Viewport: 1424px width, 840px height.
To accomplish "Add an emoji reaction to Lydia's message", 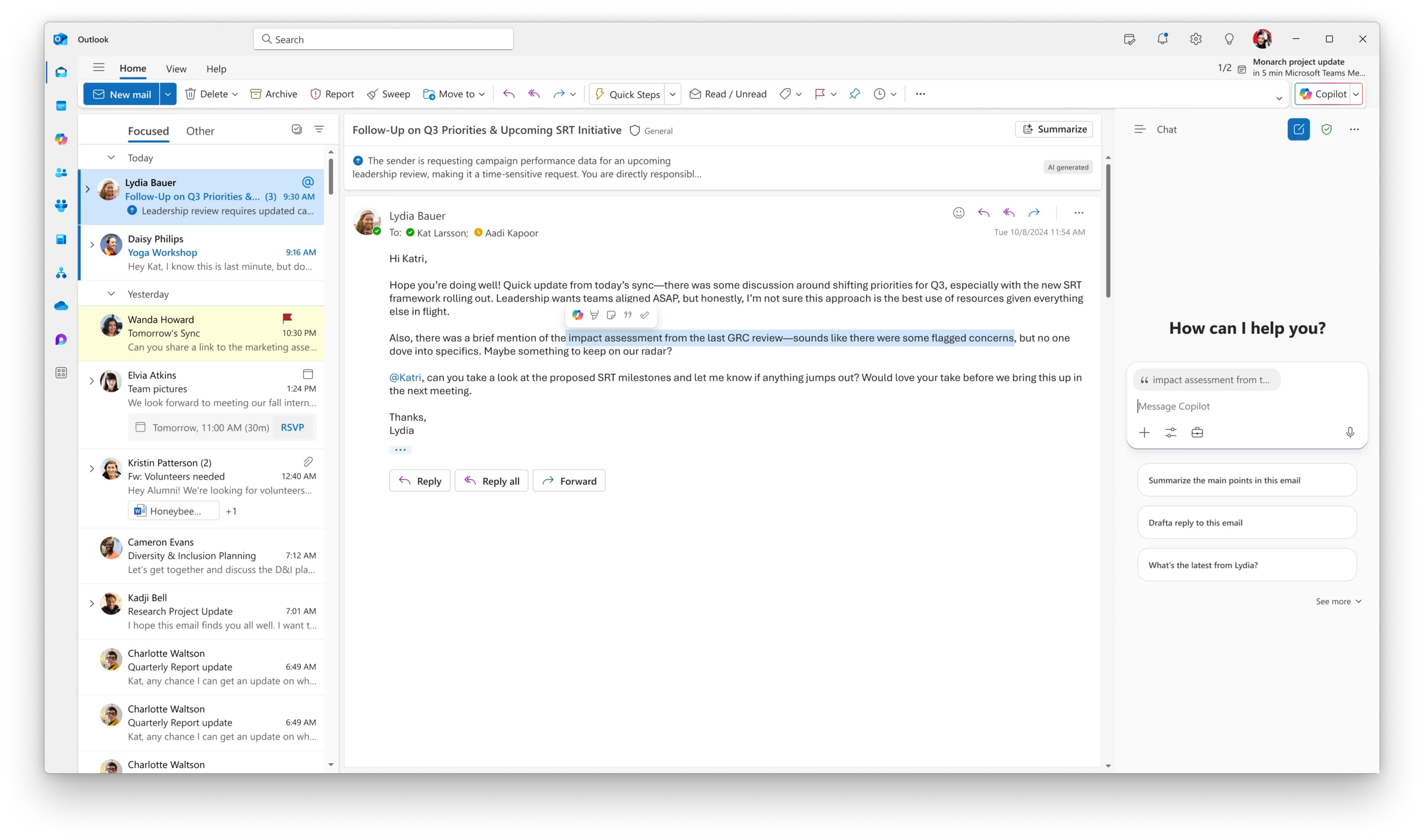I will pyautogui.click(x=958, y=213).
